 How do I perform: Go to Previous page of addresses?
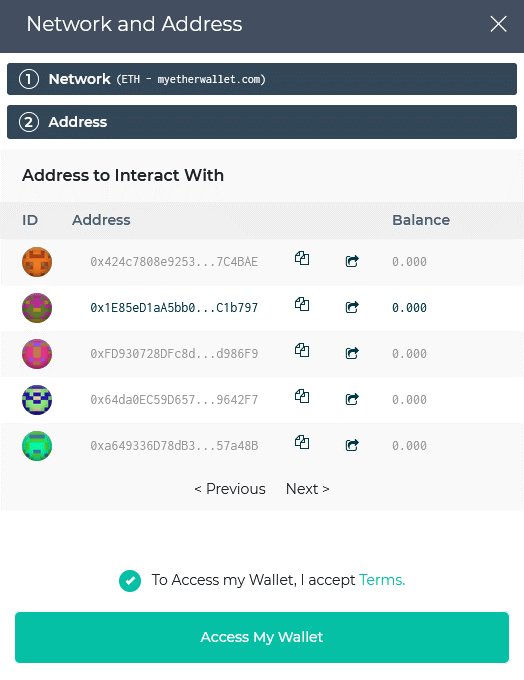230,489
